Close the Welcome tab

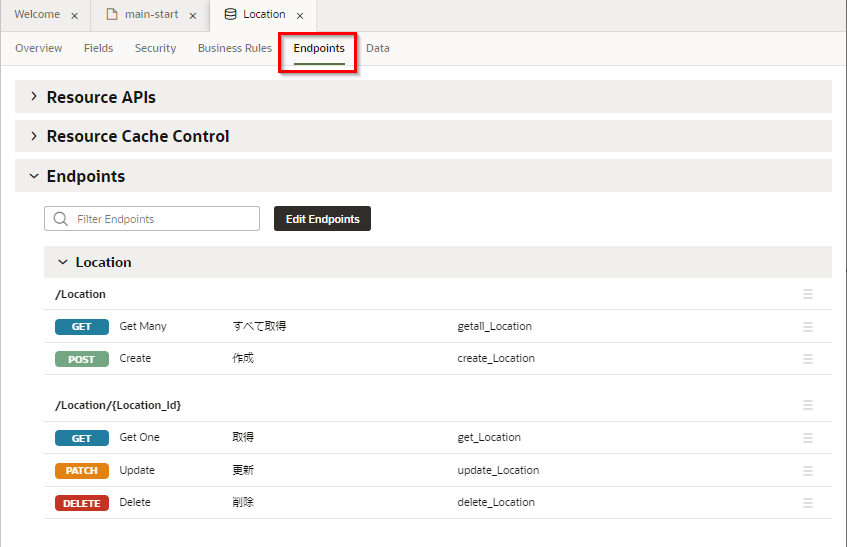coord(75,16)
